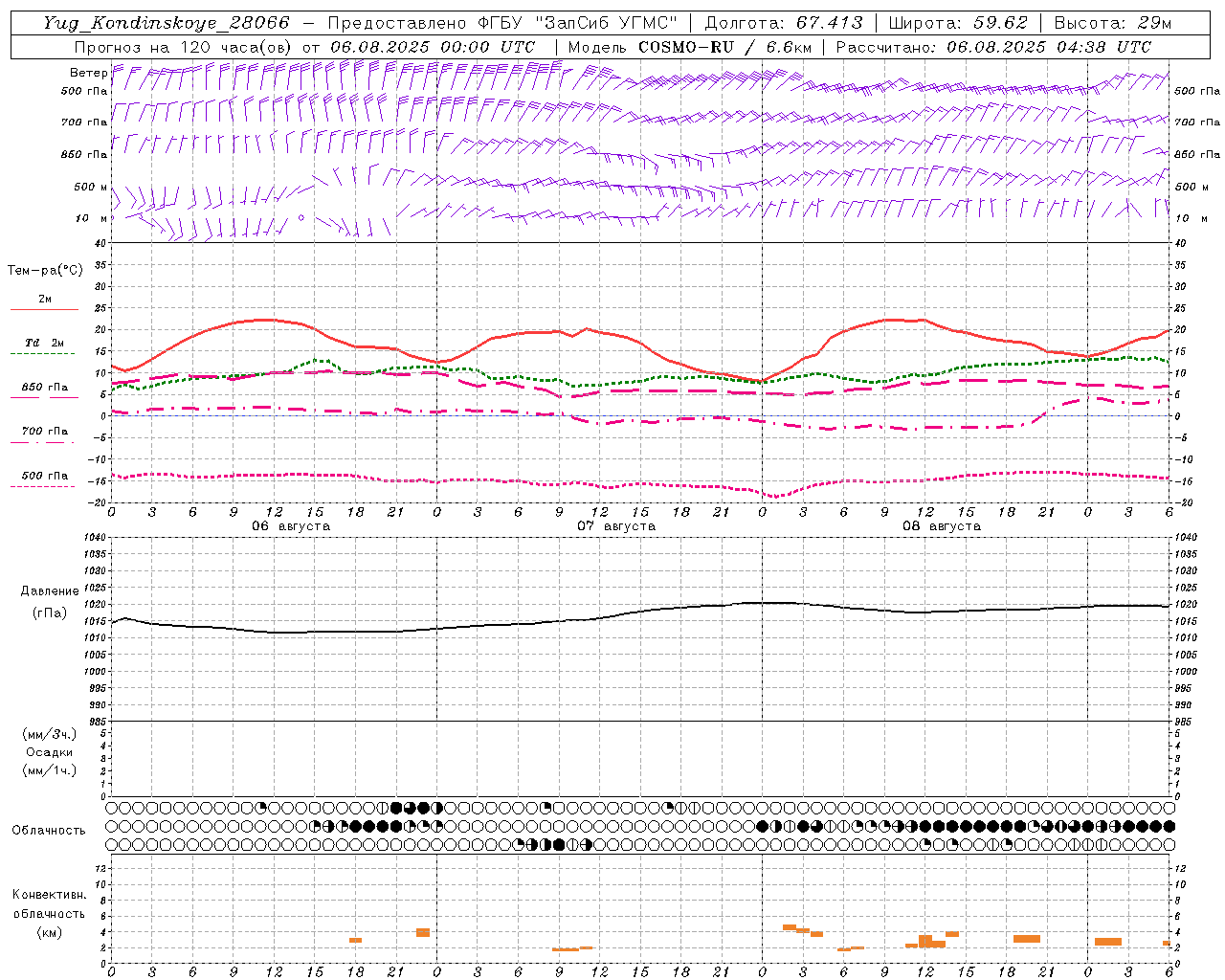Click the 1040 tick on left pressure axis
1225x980 pixels.
click(94, 538)
